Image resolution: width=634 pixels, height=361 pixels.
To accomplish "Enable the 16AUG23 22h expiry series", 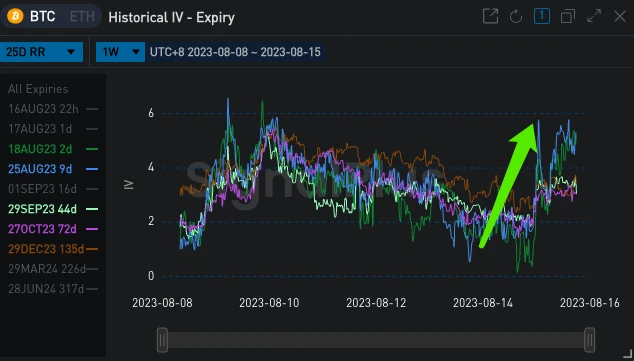I will coord(53,109).
